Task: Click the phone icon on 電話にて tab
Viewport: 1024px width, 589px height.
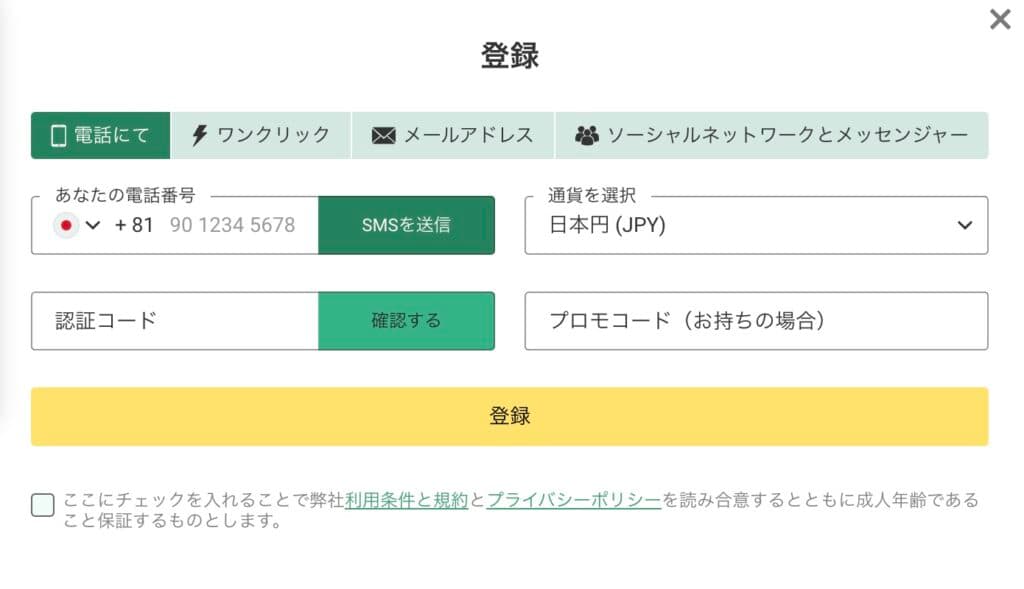Action: pyautogui.click(x=59, y=136)
